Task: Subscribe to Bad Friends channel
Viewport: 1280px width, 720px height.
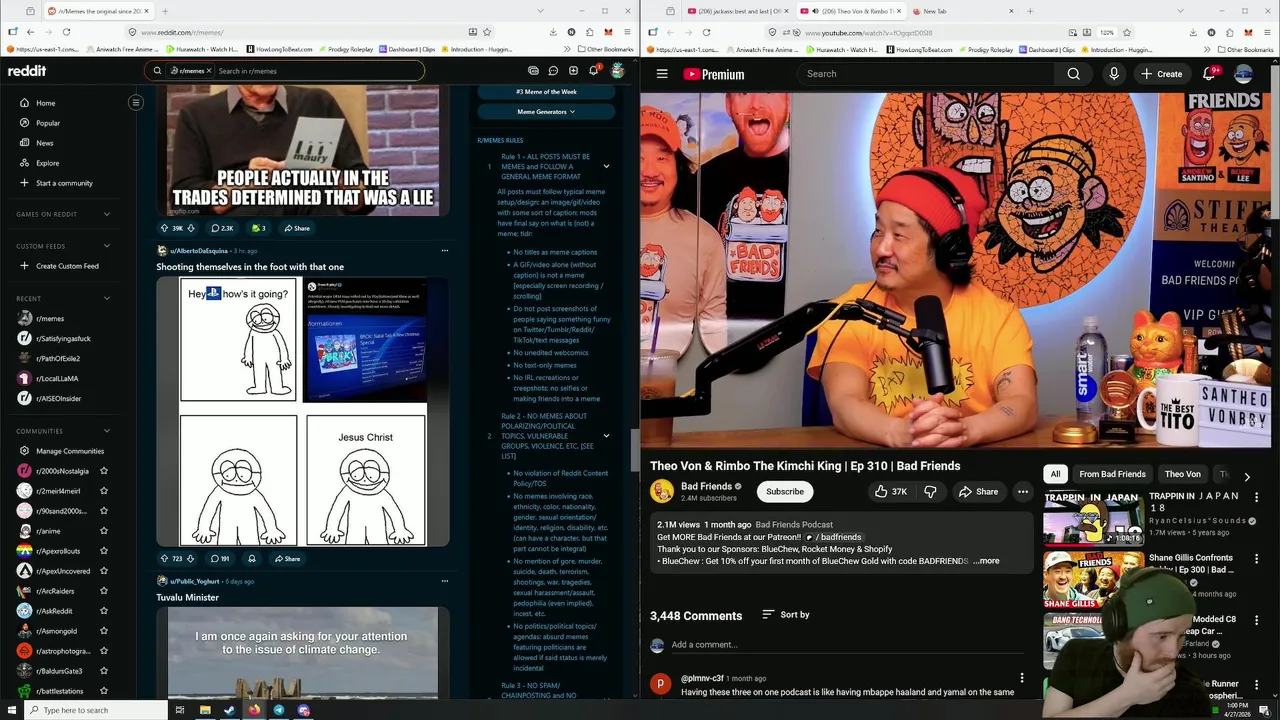Action: pos(785,492)
